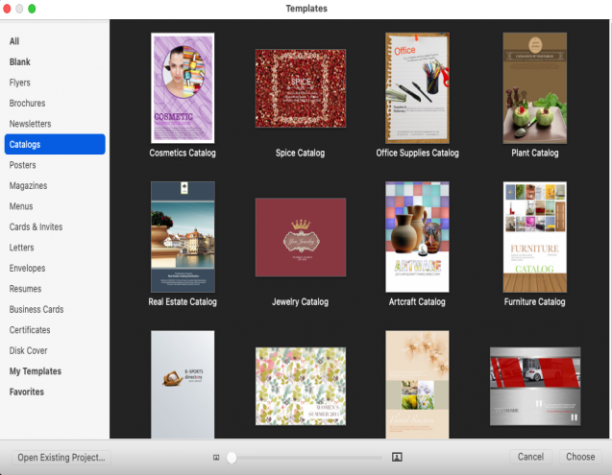Viewport: 612px width, 475px height.
Task: Select the Blank category
Action: 20,62
